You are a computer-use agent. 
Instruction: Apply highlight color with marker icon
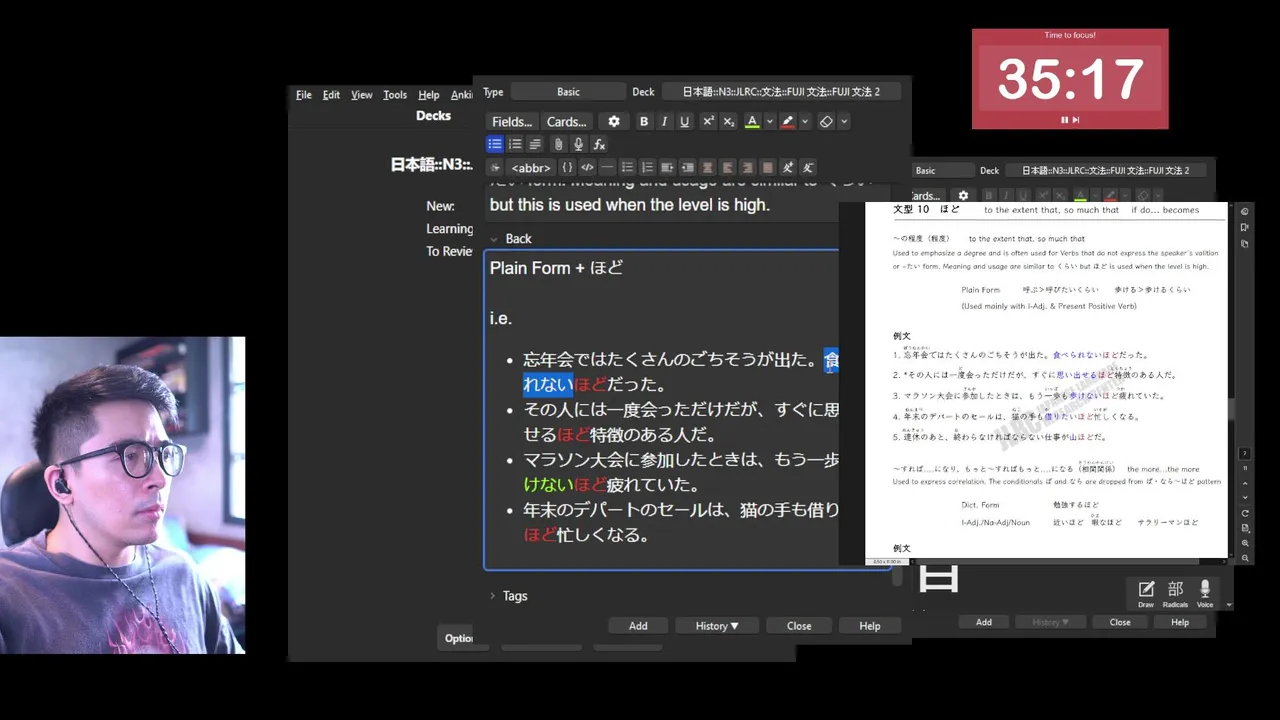[x=788, y=121]
